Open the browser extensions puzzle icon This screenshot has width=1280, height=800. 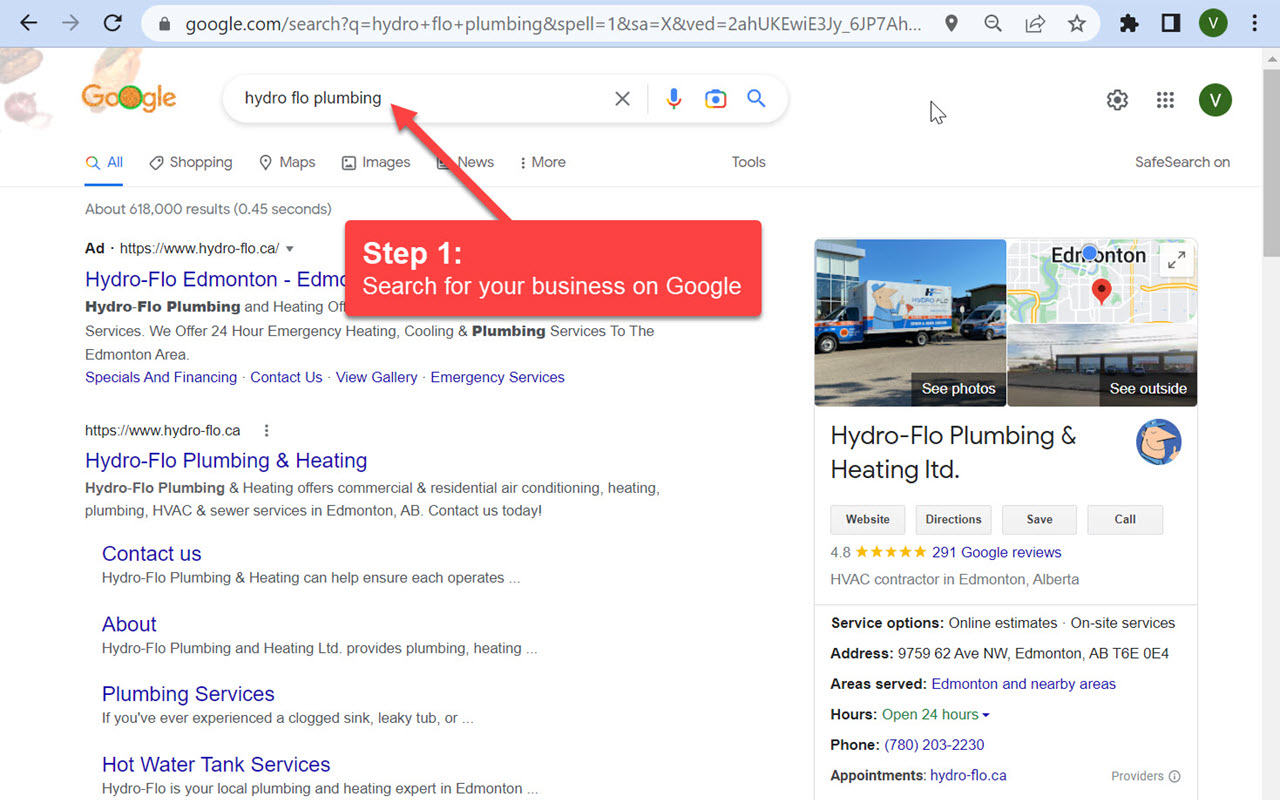[1128, 24]
